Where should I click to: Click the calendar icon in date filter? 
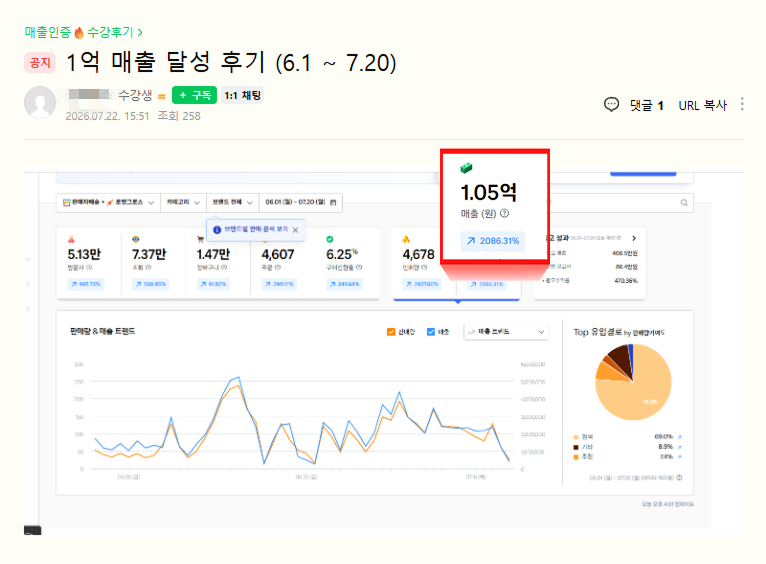(333, 202)
